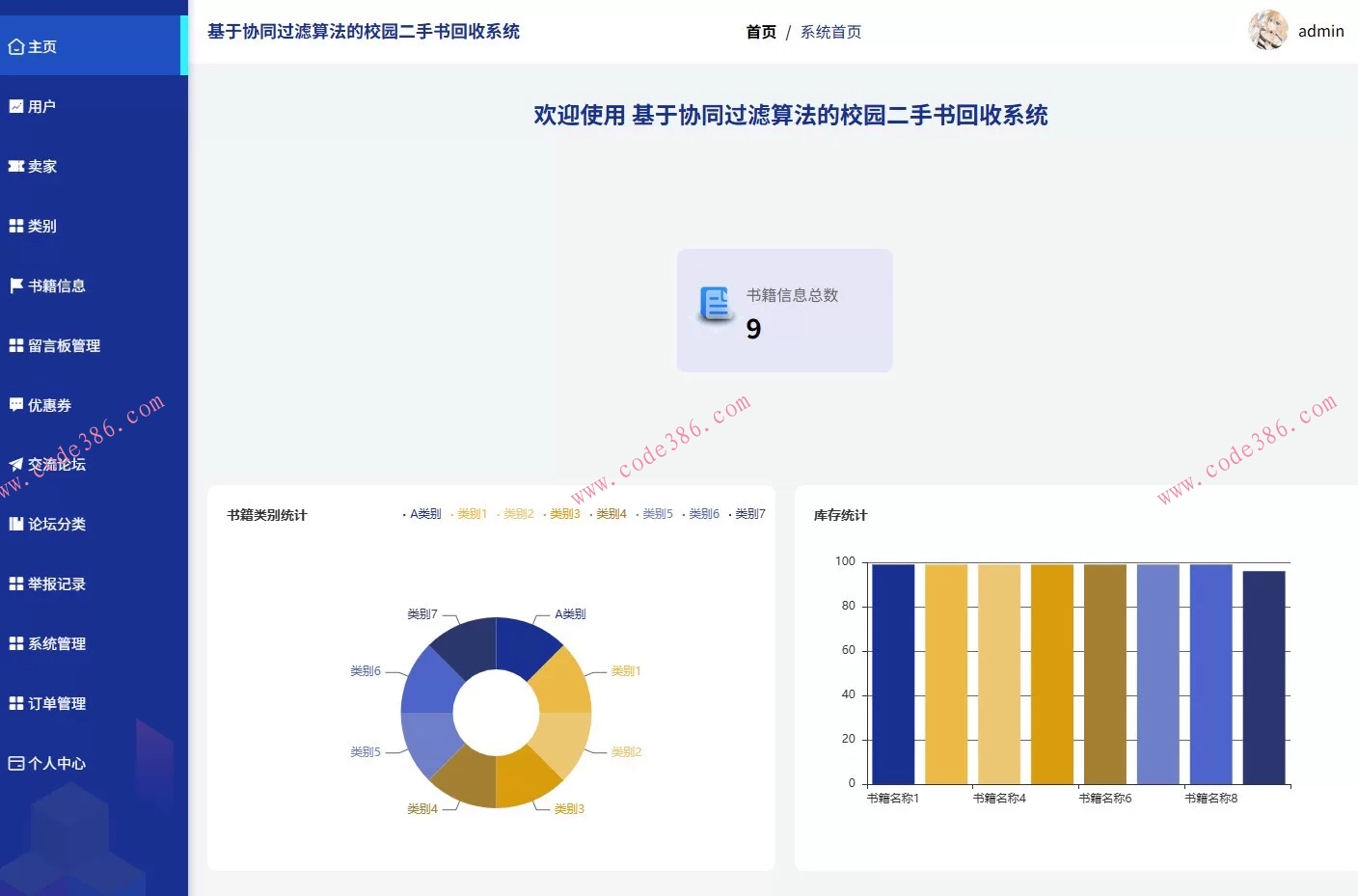Click the 欢迎使用 welcome heading
Screen dimensions: 1358x896
[x=791, y=116]
